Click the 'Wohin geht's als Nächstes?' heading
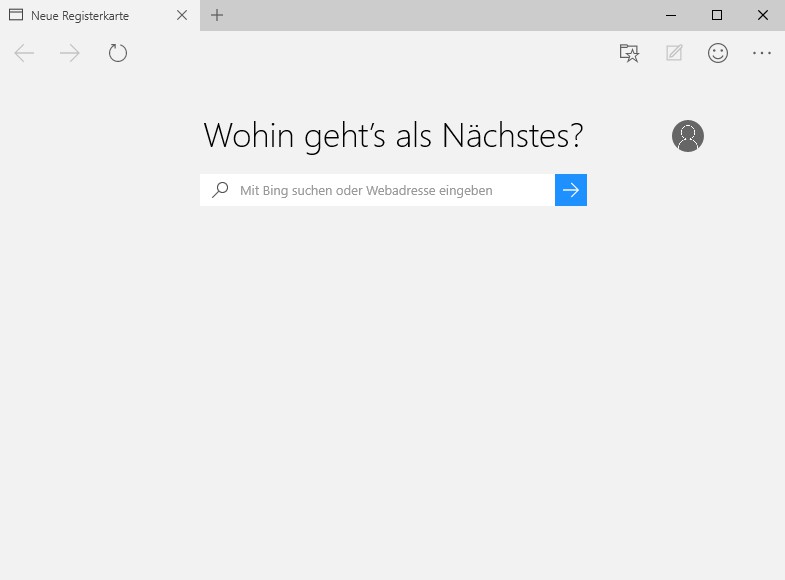This screenshot has height=580, width=785. [393, 136]
